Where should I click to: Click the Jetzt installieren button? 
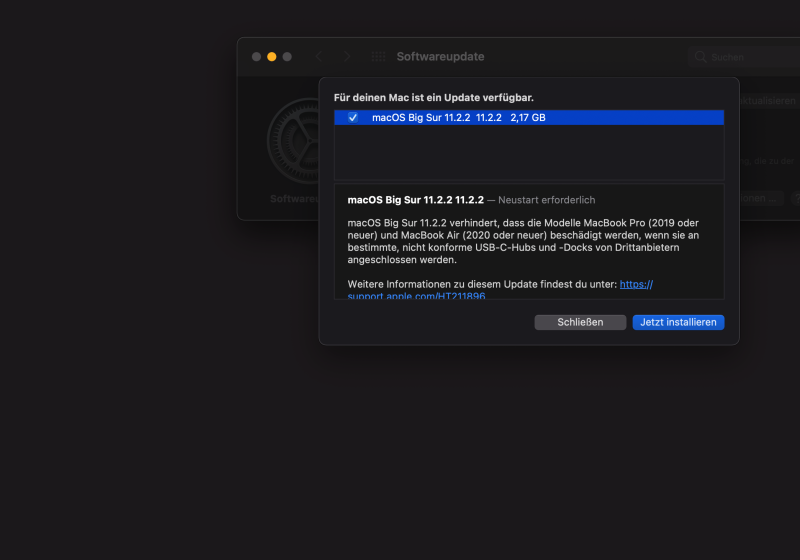point(678,322)
